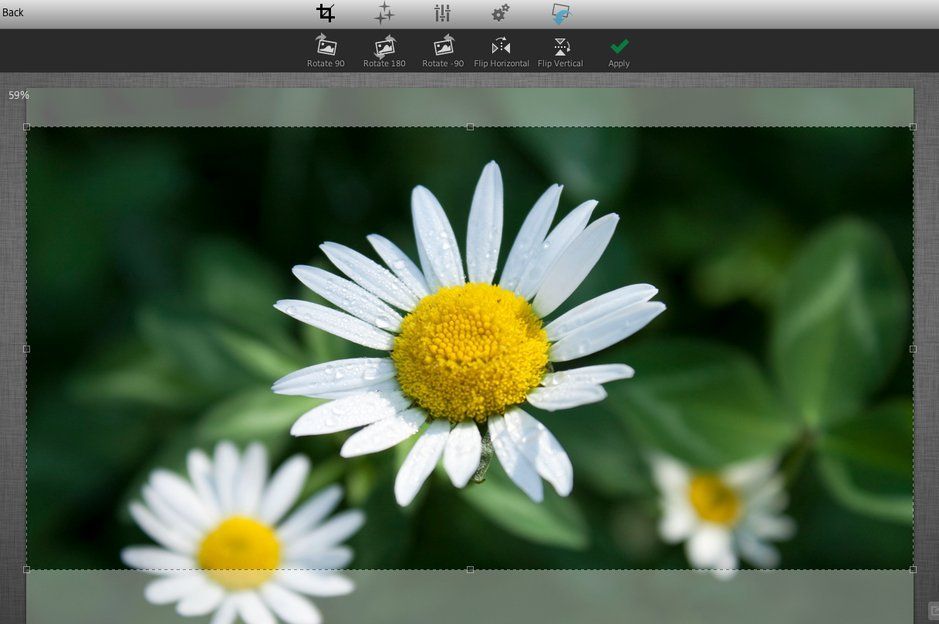Click the 59% zoom level label
939x624 pixels.
(19, 95)
